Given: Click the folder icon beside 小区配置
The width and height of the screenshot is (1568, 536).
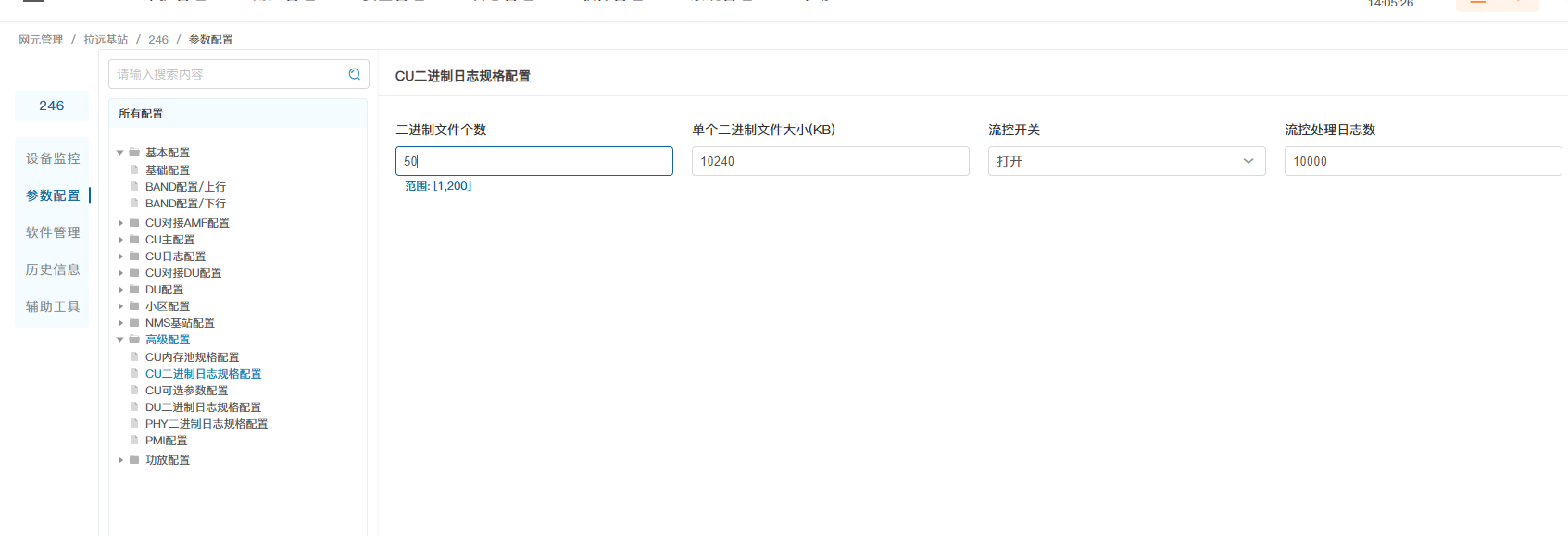Looking at the screenshot, I should pyautogui.click(x=134, y=306).
